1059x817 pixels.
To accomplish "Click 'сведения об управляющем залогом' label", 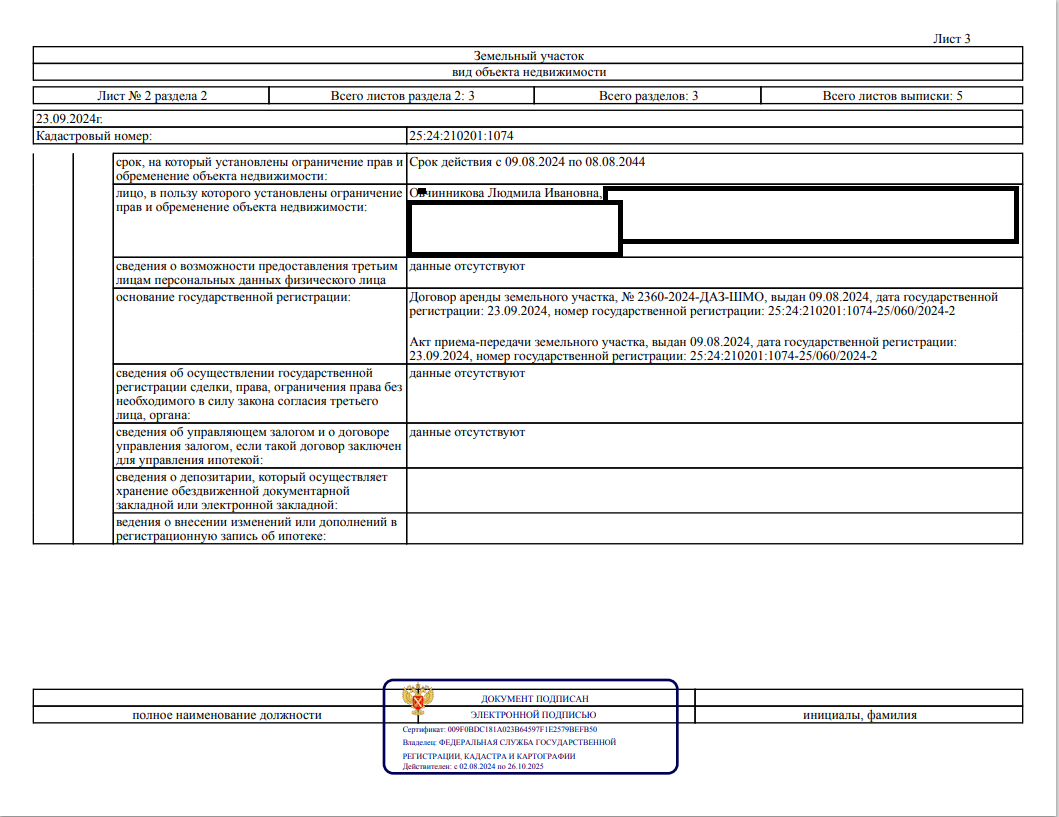I will coord(258,446).
